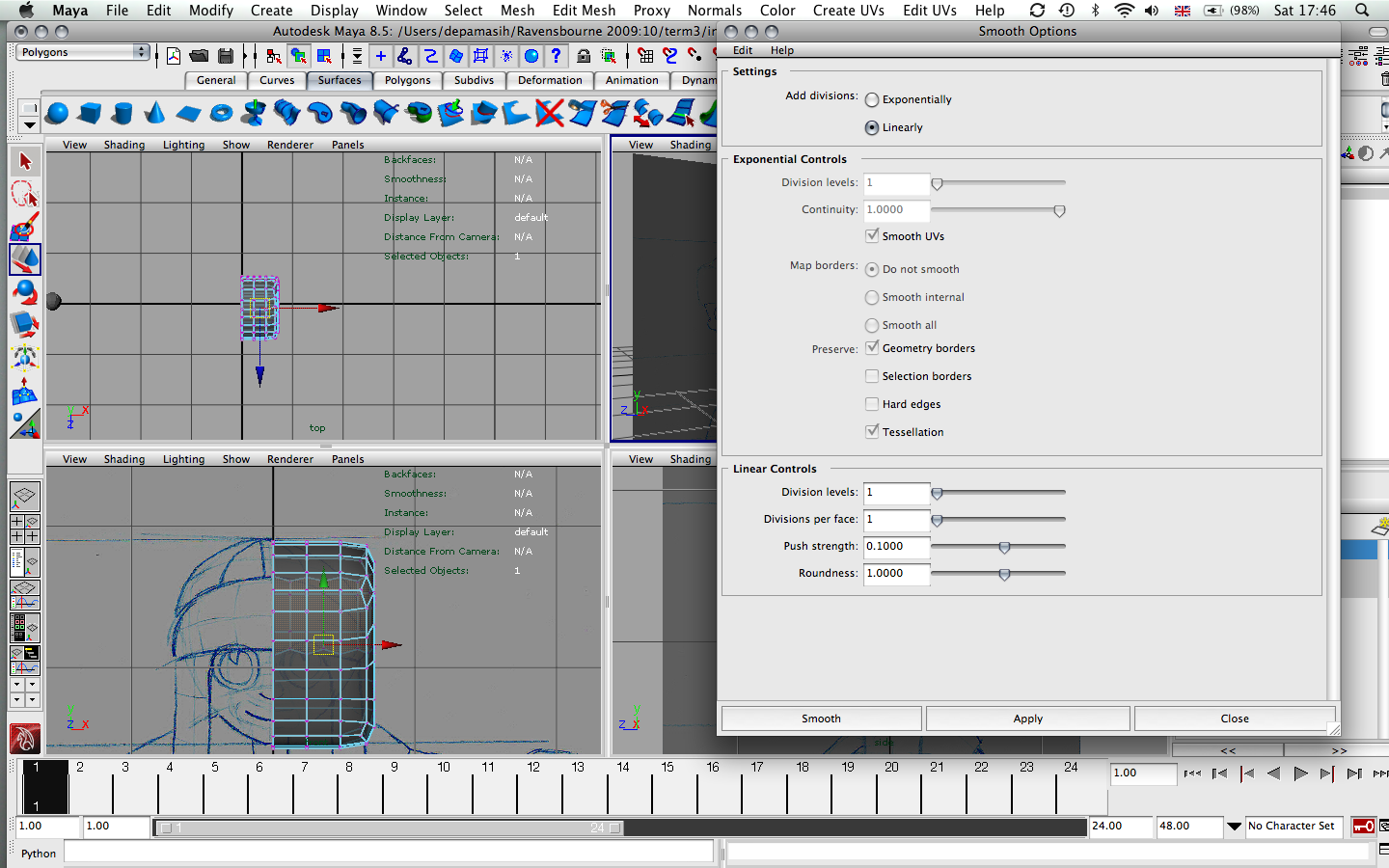Click the Revolve surface shelf icon
The height and width of the screenshot is (868, 1389).
tap(254, 114)
